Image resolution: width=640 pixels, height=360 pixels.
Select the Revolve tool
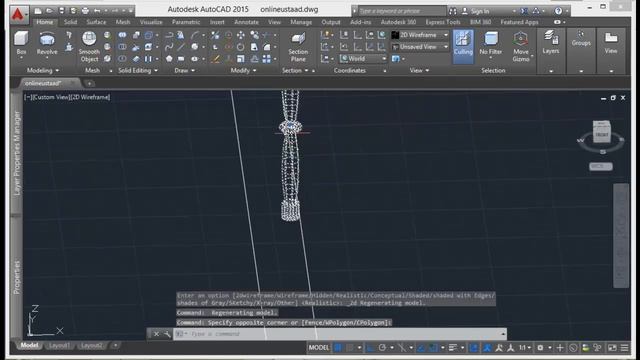[47, 44]
